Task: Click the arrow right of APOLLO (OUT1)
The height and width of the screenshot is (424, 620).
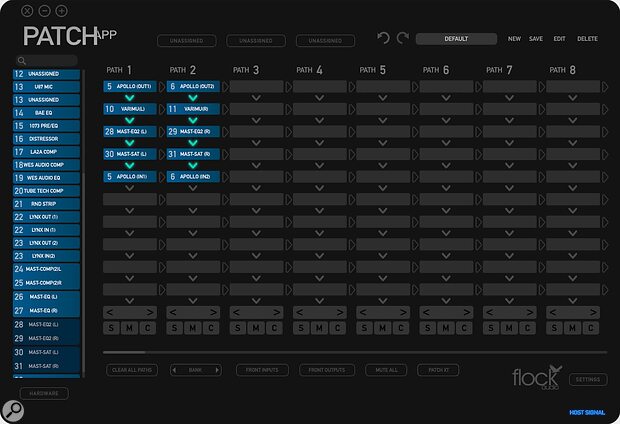Action: 161,87
